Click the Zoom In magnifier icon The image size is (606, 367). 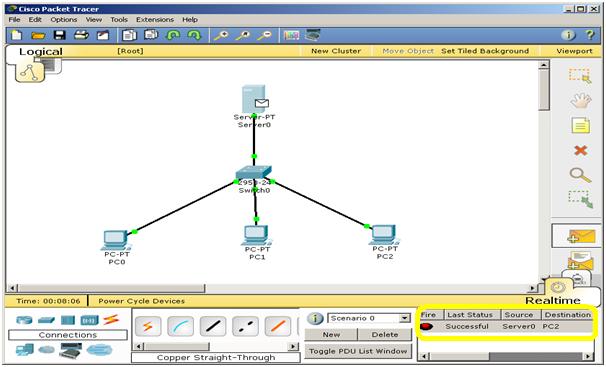tap(221, 36)
